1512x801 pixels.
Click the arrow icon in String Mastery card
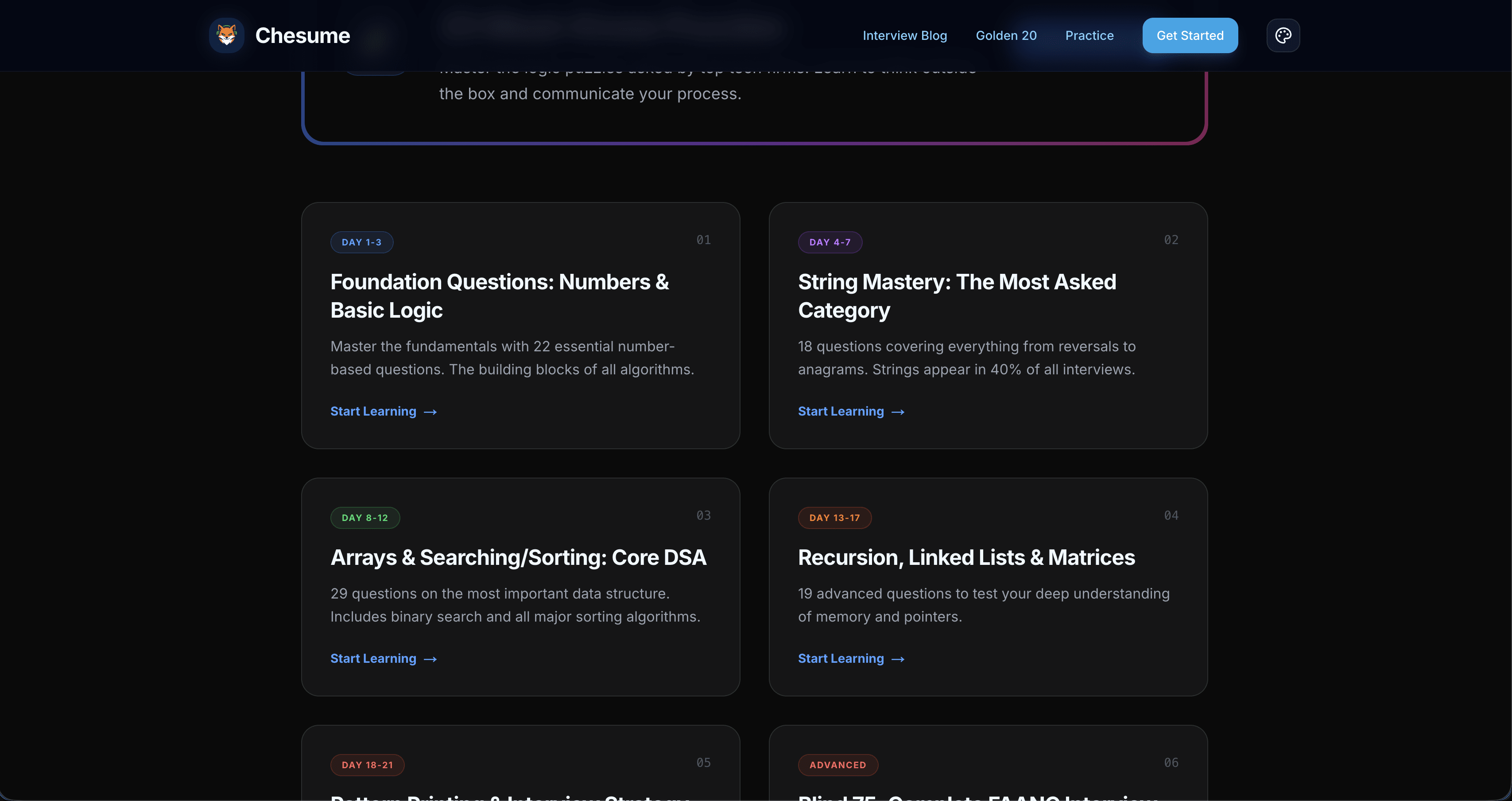[898, 412]
